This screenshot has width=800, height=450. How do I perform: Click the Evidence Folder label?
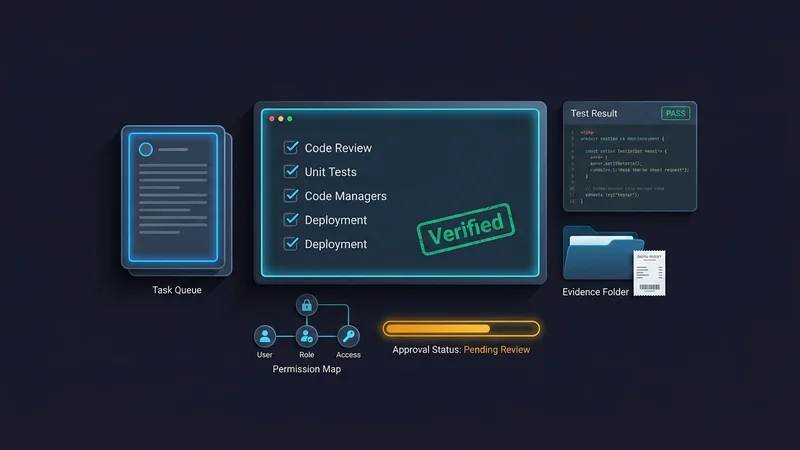click(595, 292)
